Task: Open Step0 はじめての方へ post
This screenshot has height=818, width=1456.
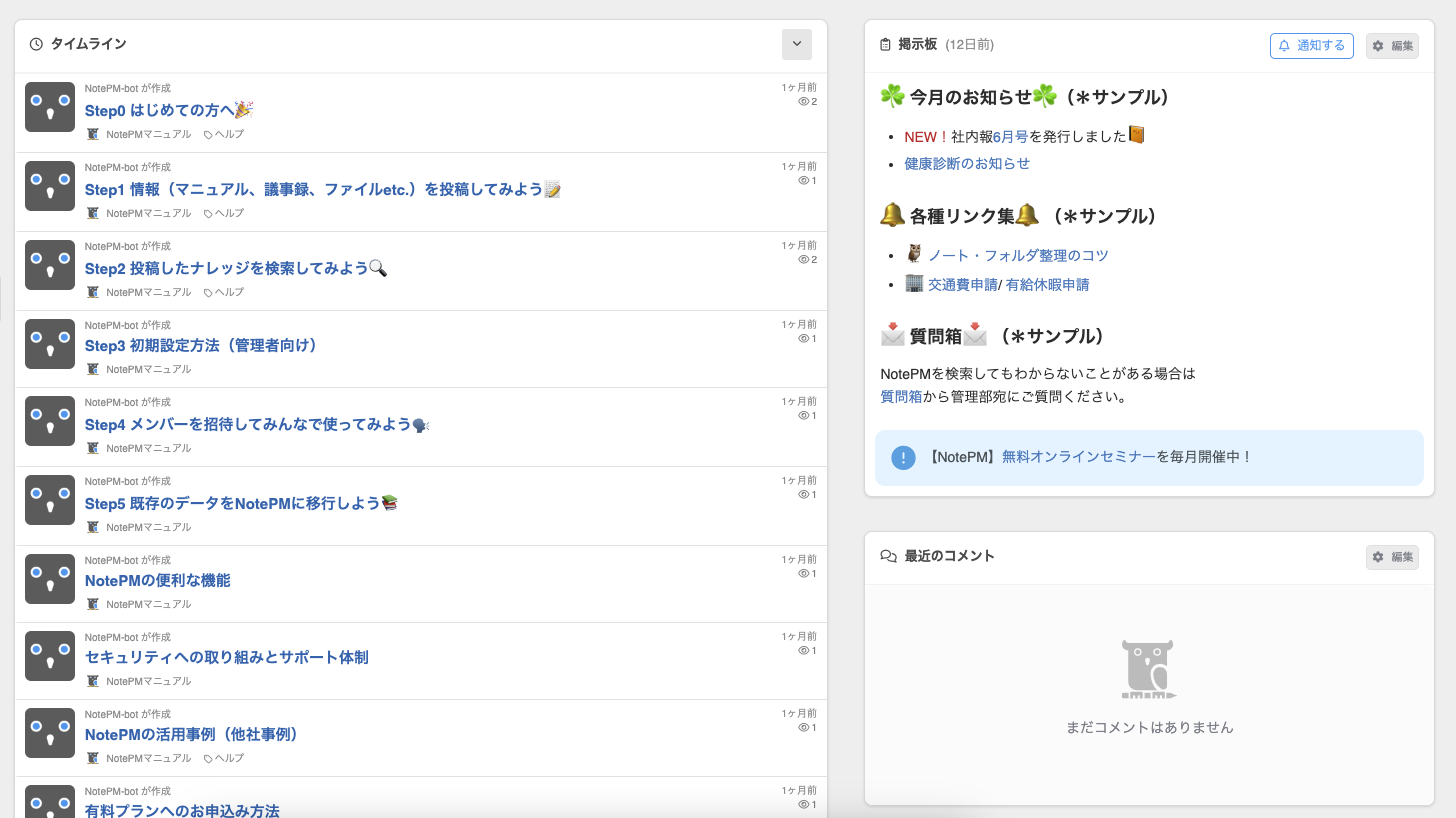Action: (169, 110)
